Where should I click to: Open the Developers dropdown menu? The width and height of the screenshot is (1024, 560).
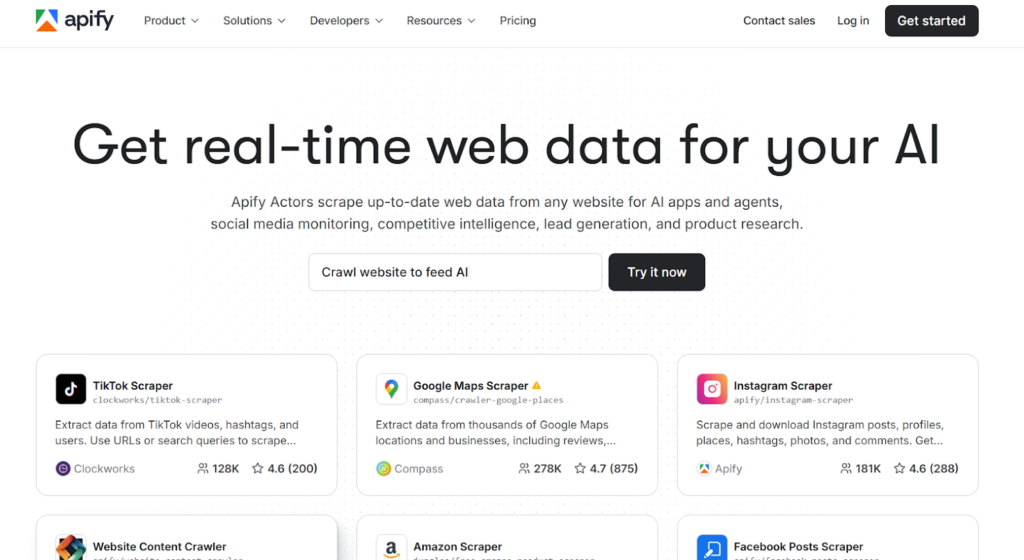click(346, 21)
